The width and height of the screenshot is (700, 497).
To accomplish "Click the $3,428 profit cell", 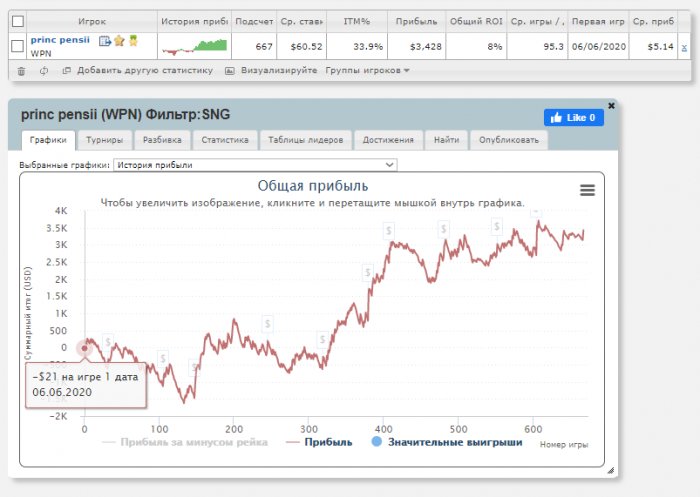I will coord(417,46).
